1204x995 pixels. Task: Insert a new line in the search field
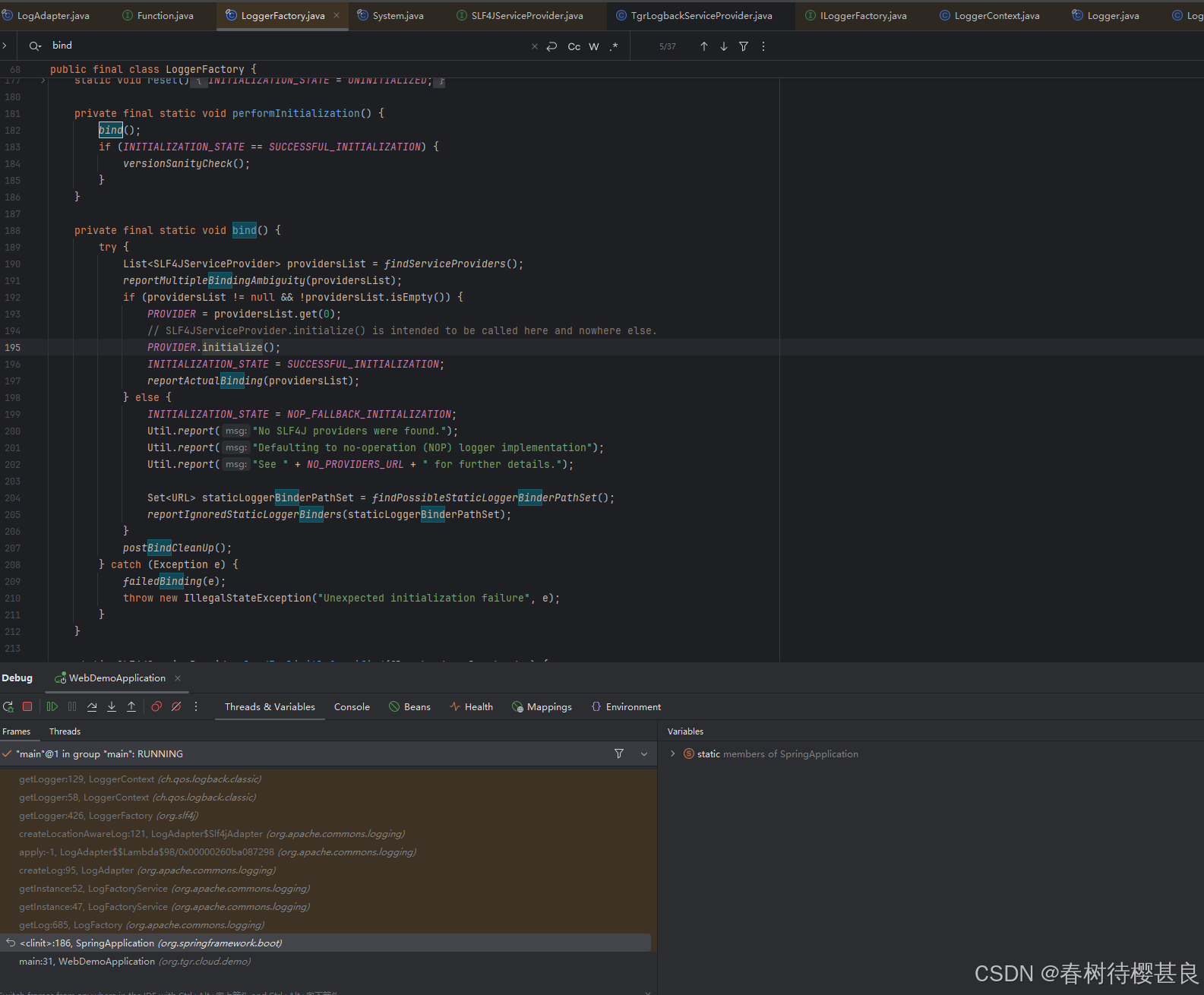552,46
